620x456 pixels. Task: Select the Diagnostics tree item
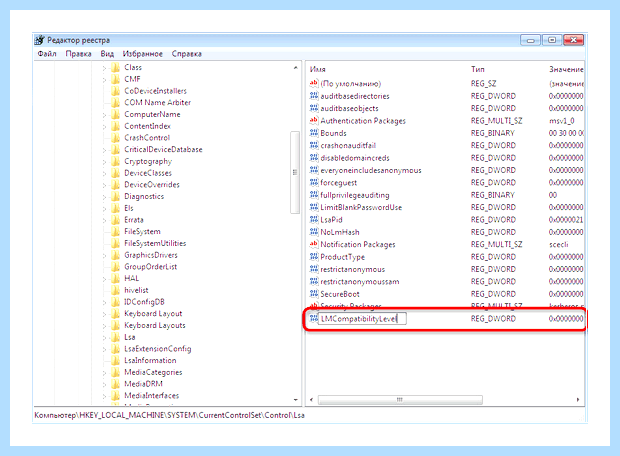click(144, 196)
